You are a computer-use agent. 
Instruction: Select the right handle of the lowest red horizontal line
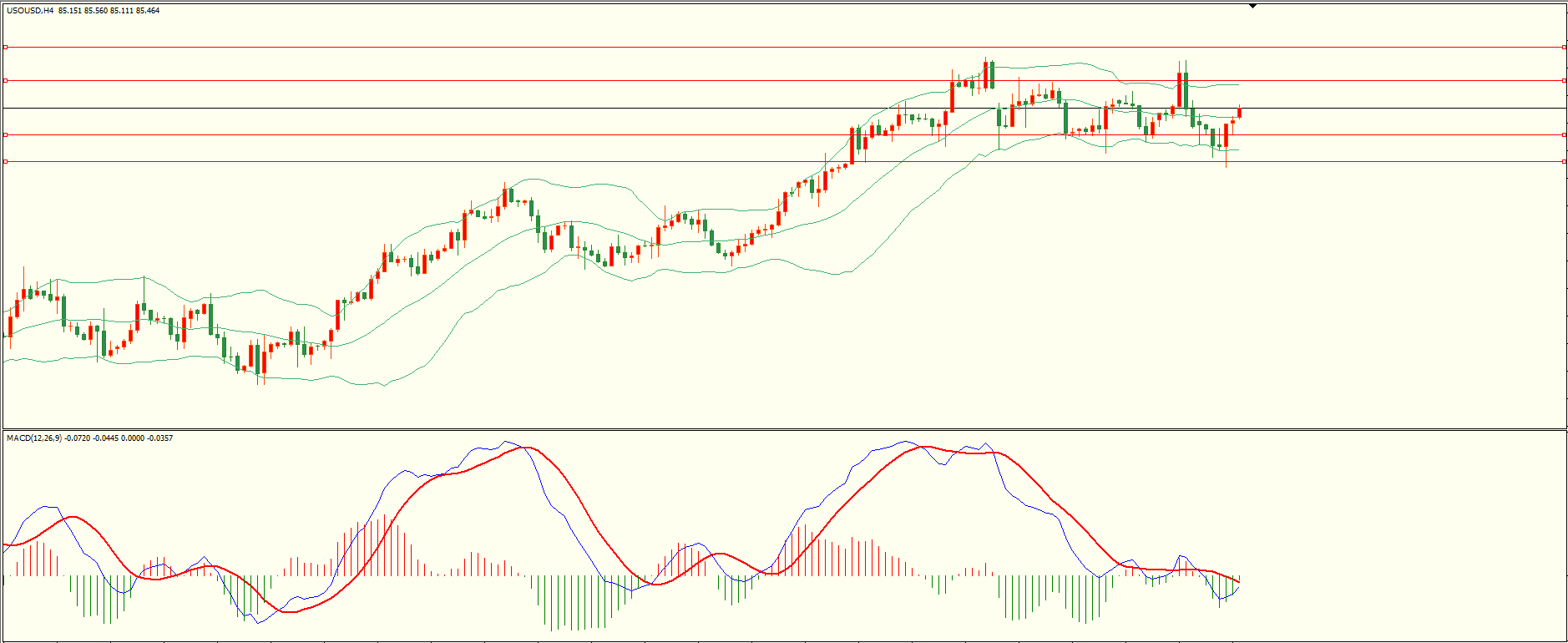tap(1564, 161)
